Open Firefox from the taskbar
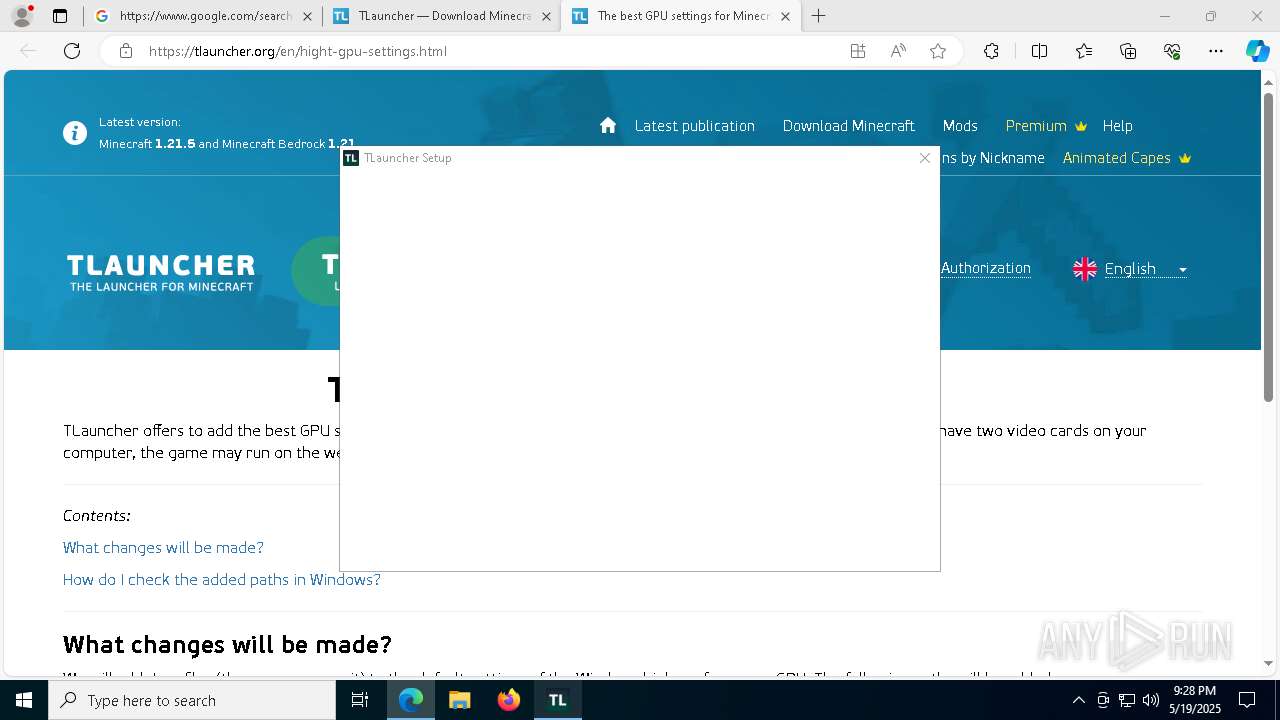Screen dimensions: 1280x720 pos(509,700)
